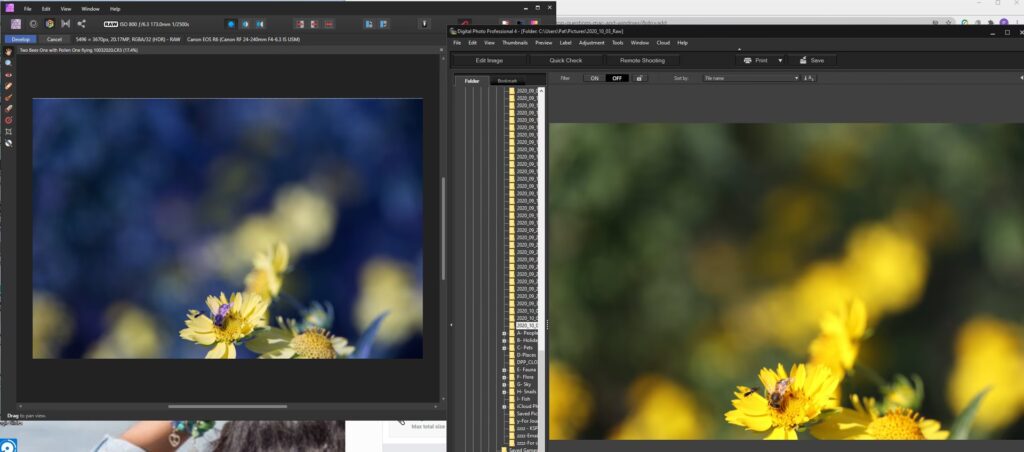Select the Red Eye Removal tool
The height and width of the screenshot is (452, 1024).
pos(8,75)
